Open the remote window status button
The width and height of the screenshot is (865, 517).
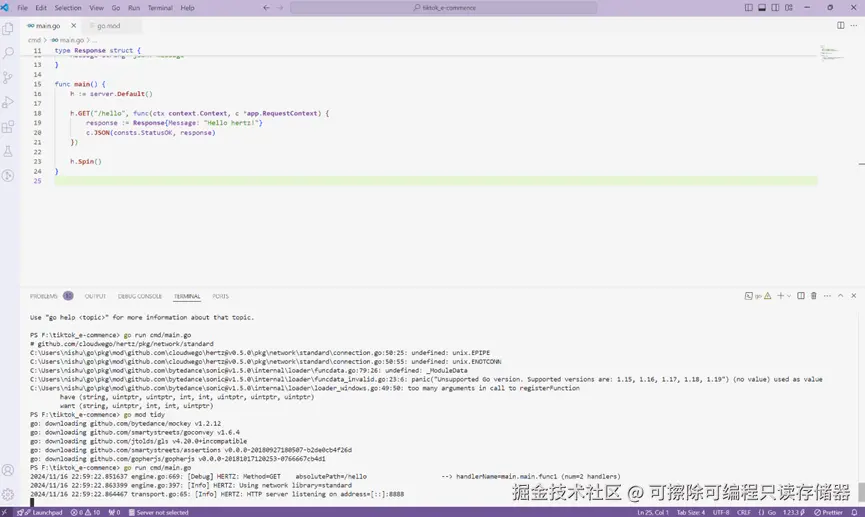click(x=5, y=512)
